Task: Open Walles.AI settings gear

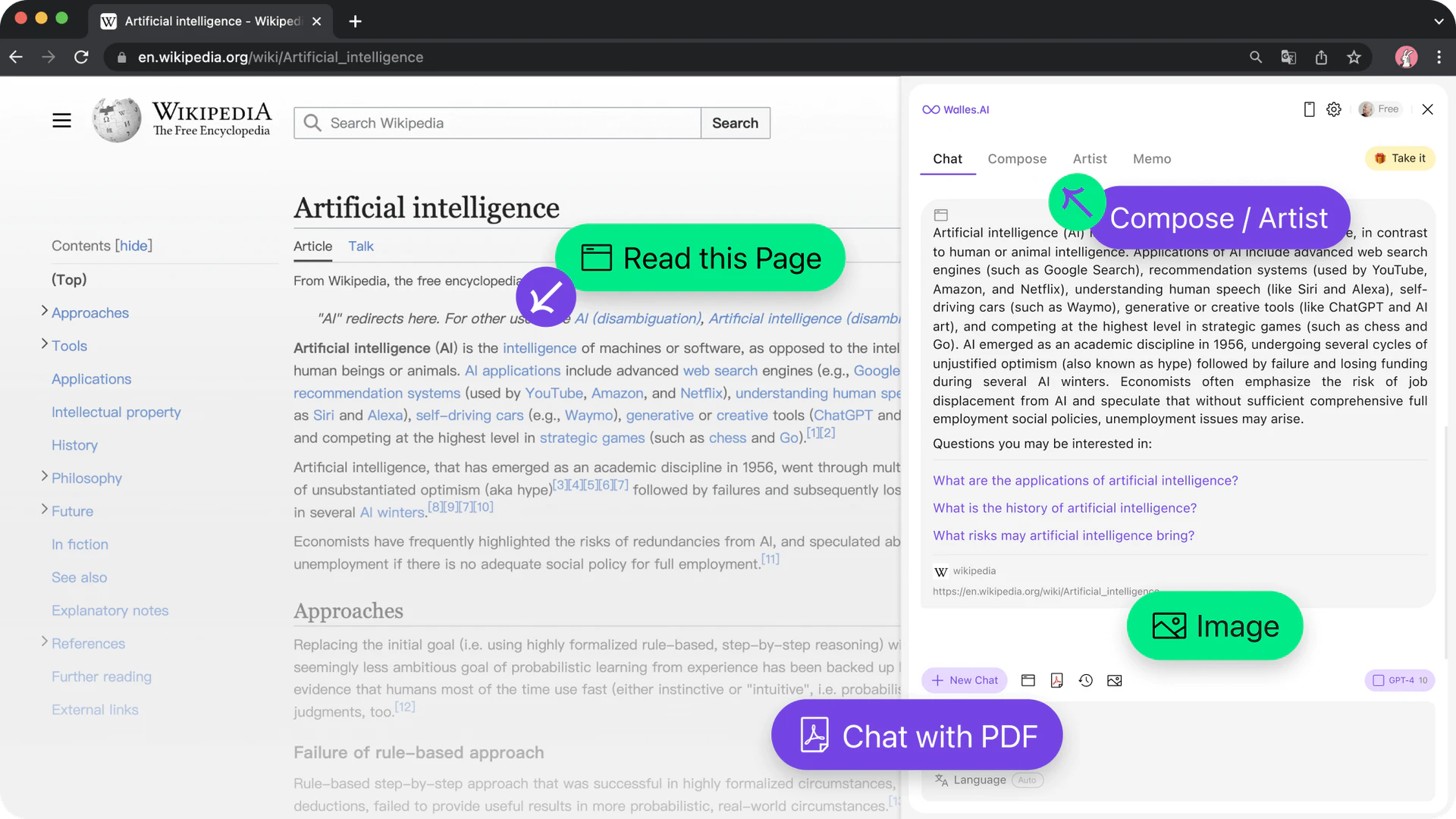Action: [x=1334, y=109]
